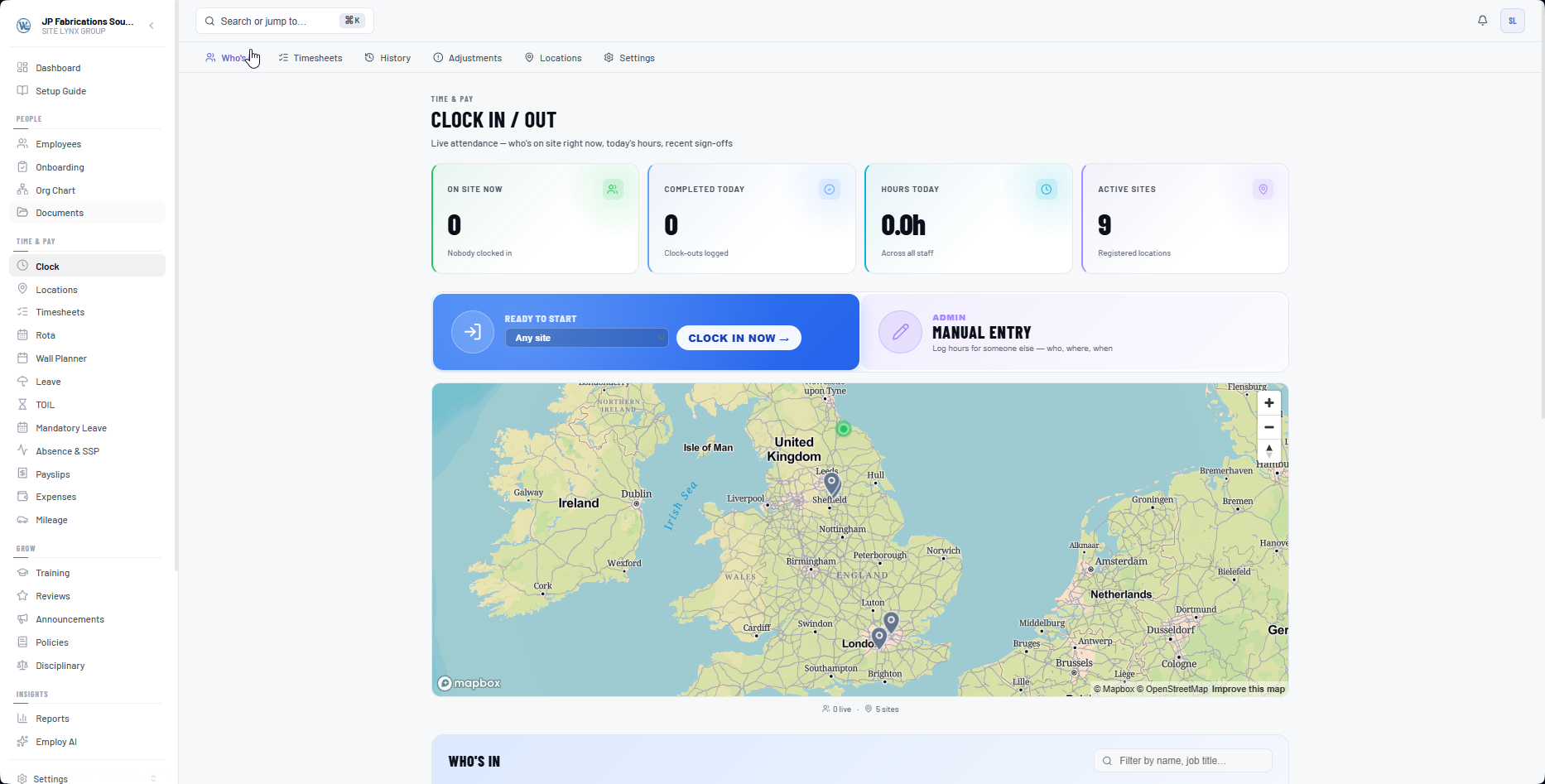Open the History tab
Image resolution: width=1545 pixels, height=784 pixels.
[387, 58]
